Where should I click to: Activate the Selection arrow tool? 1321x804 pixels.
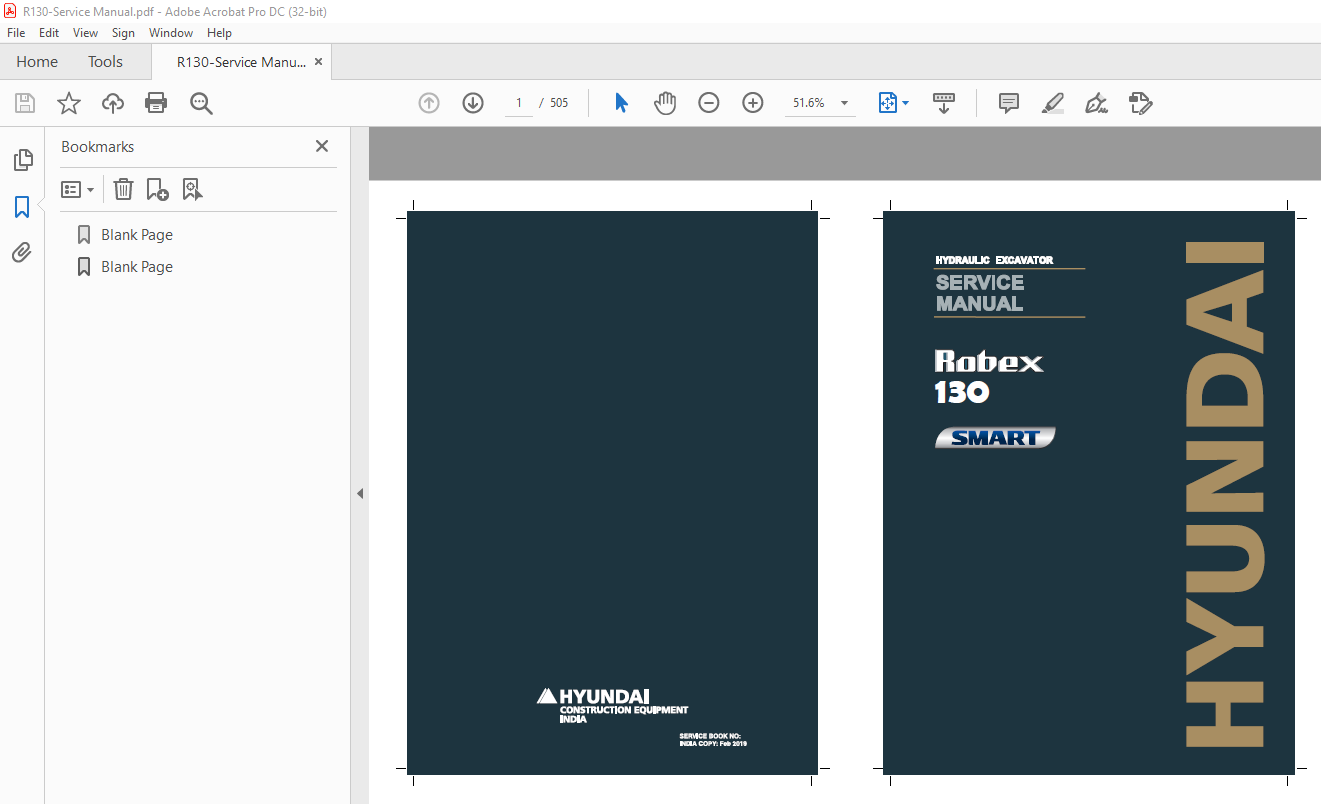(x=621, y=103)
